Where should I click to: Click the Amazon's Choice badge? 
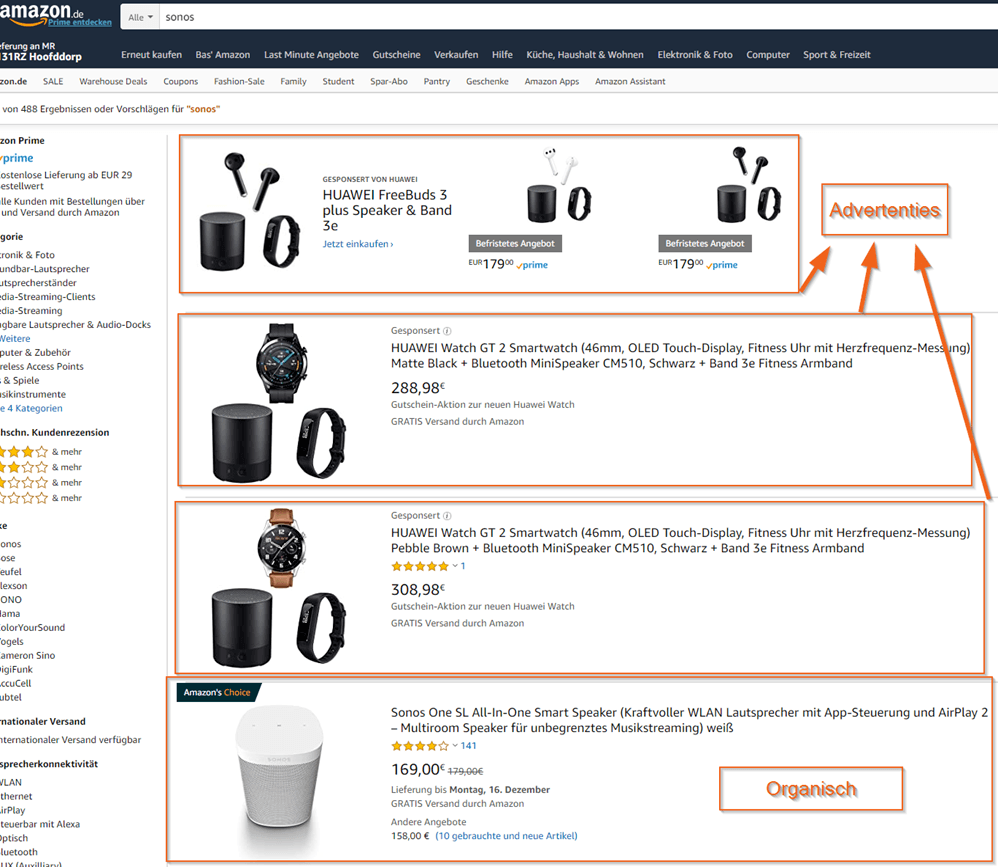tap(217, 693)
